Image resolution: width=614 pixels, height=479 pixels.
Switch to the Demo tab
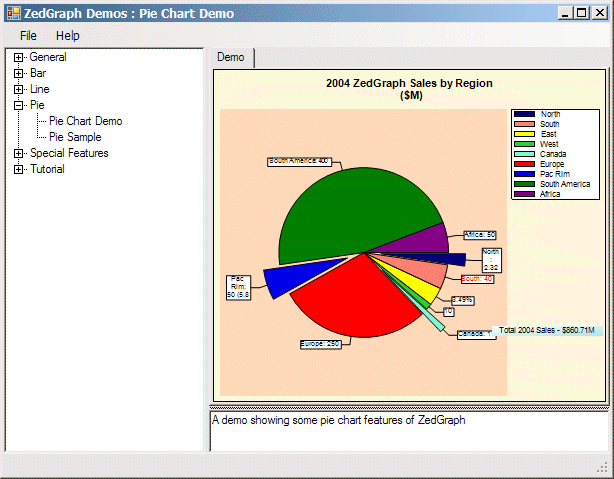(x=230, y=58)
